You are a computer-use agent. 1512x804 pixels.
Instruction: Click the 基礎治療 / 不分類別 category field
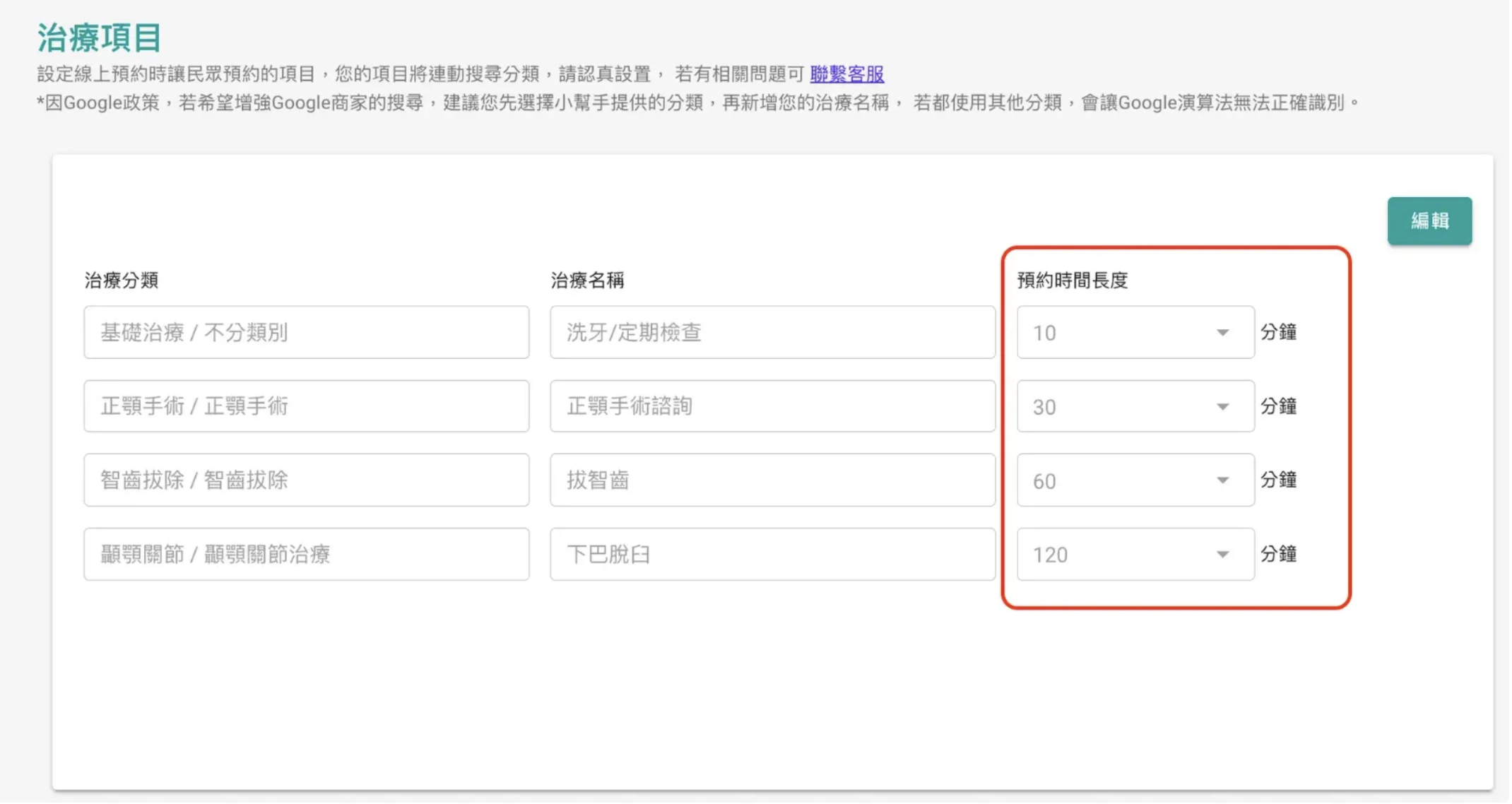point(307,332)
